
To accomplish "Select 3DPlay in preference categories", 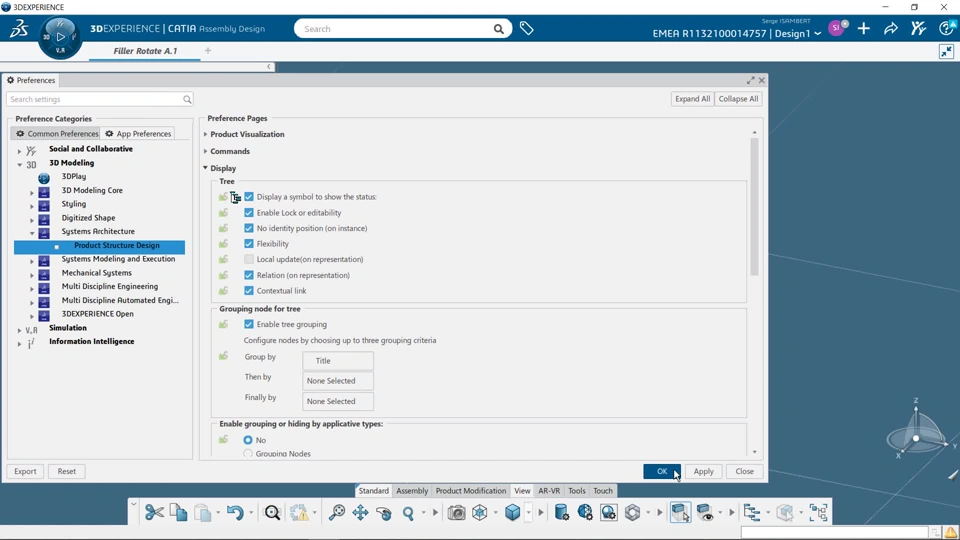I will click(x=73, y=176).
